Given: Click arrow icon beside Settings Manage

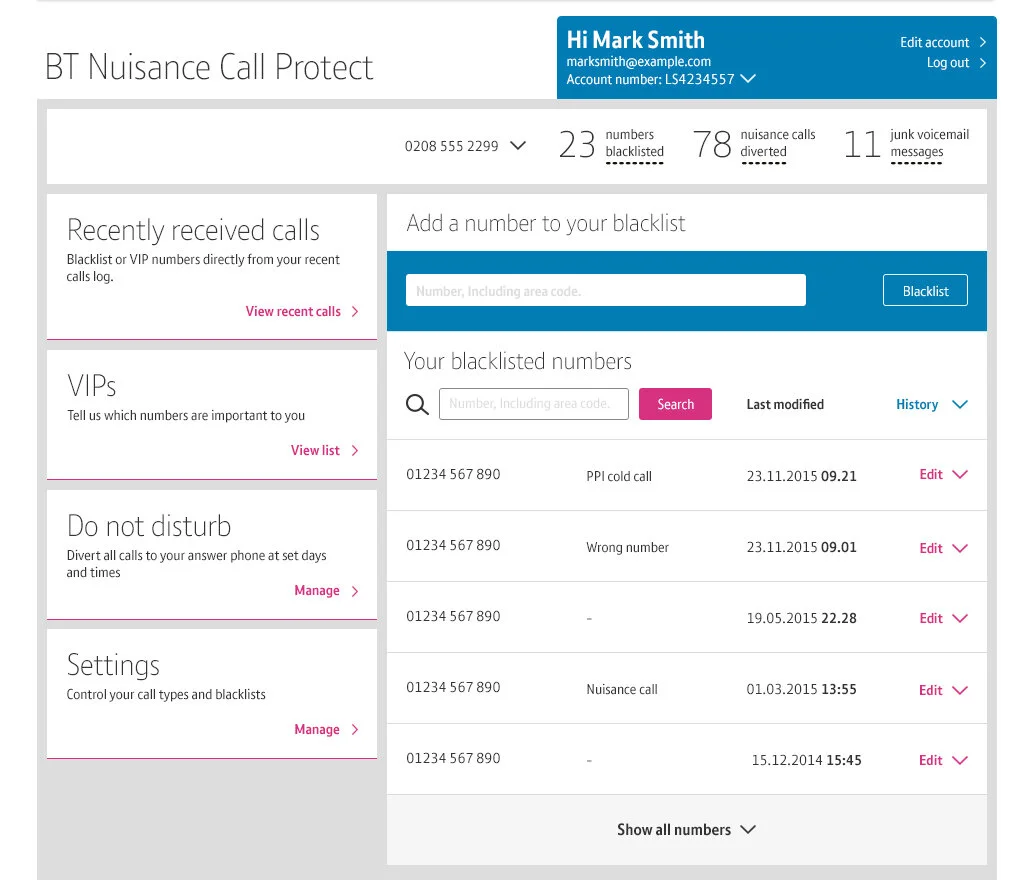Looking at the screenshot, I should coord(355,729).
